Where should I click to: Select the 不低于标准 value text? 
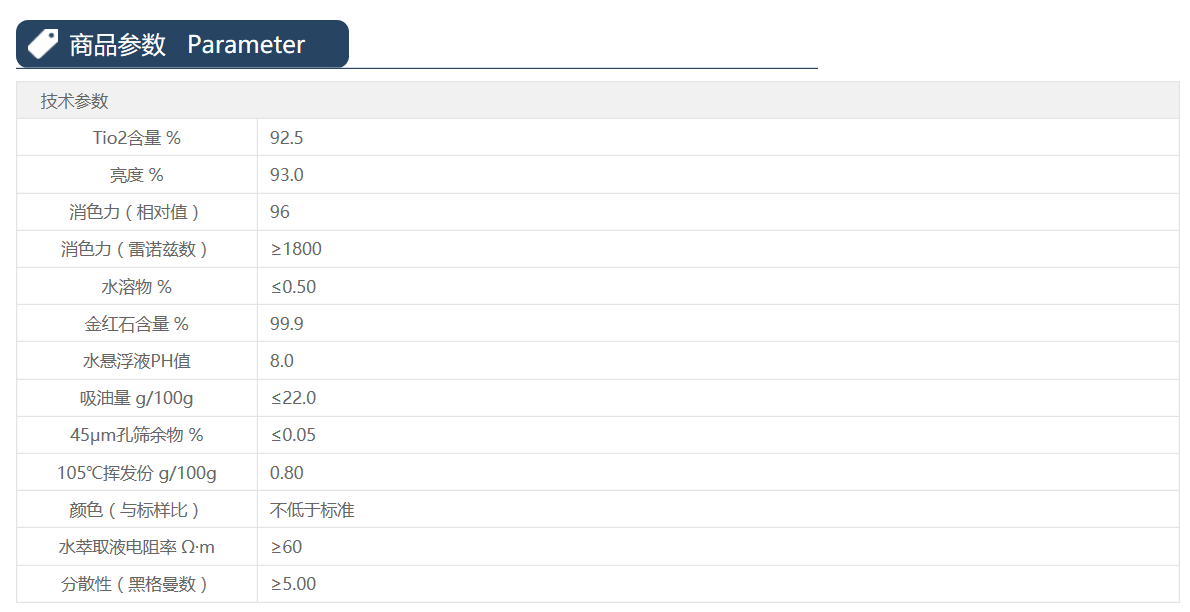point(312,510)
